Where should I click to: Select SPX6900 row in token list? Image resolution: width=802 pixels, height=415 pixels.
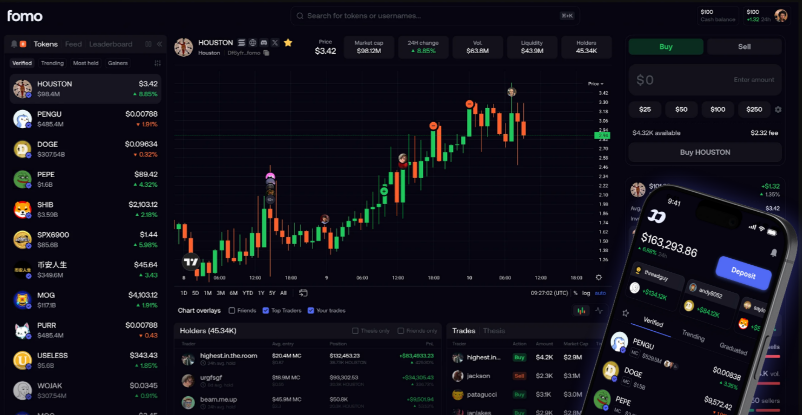85,239
